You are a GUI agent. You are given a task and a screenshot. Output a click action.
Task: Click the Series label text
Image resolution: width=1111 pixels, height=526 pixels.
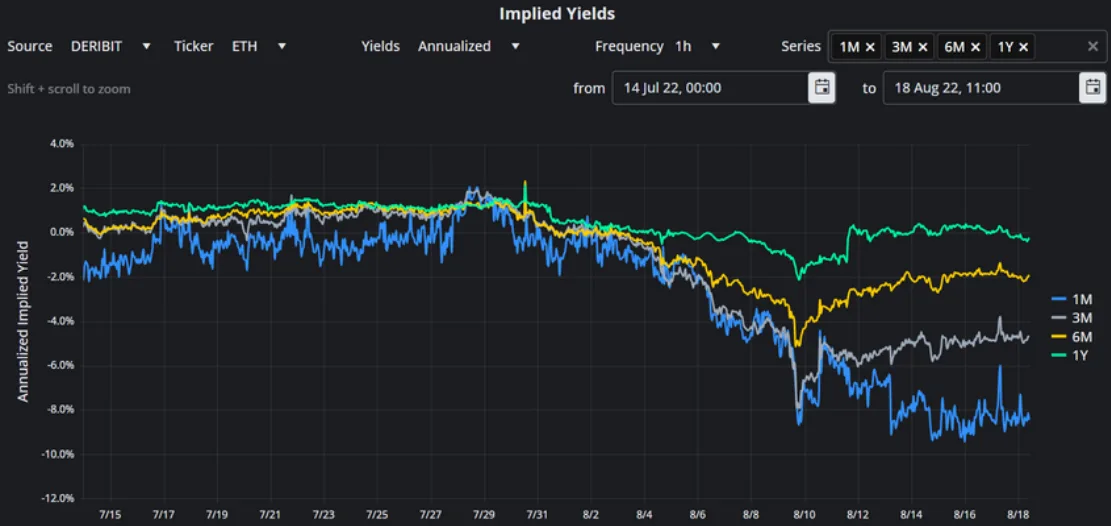coord(801,46)
